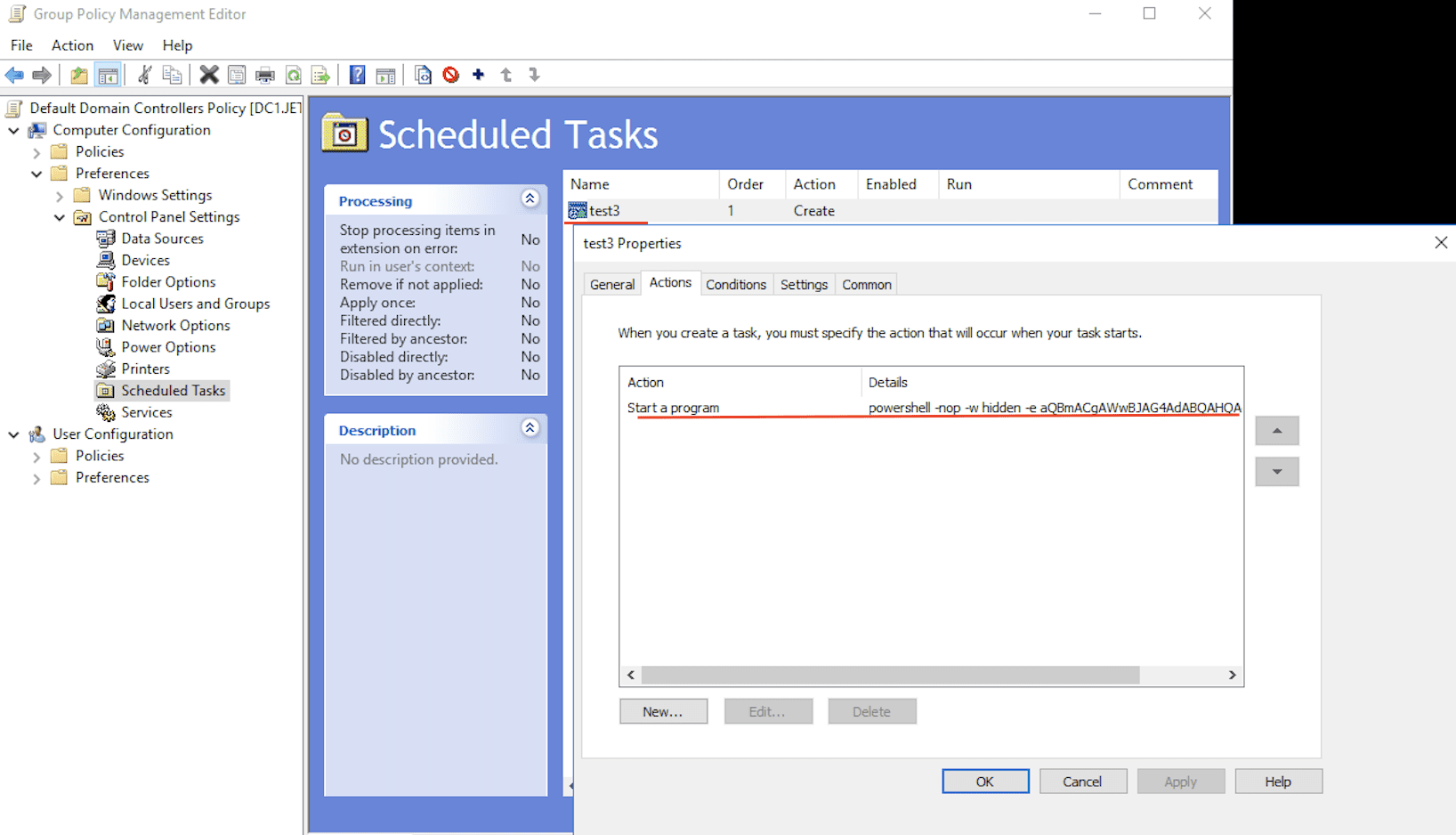Click the OK button
The height and width of the screenshot is (835, 1456).
(985, 782)
